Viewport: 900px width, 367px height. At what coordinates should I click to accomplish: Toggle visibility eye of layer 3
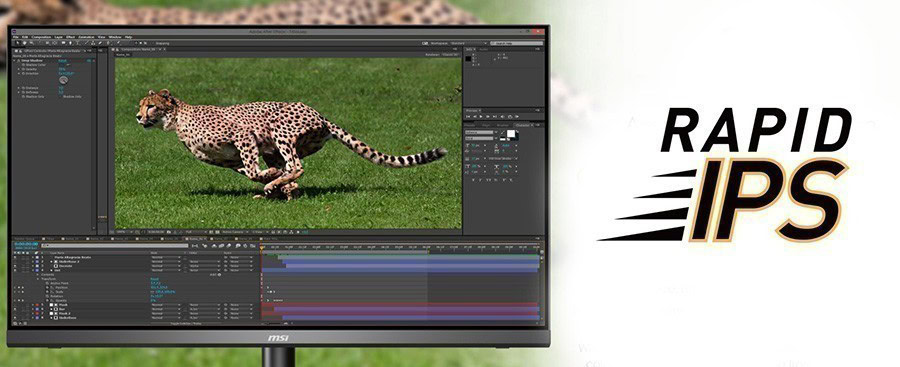click(x=15, y=266)
